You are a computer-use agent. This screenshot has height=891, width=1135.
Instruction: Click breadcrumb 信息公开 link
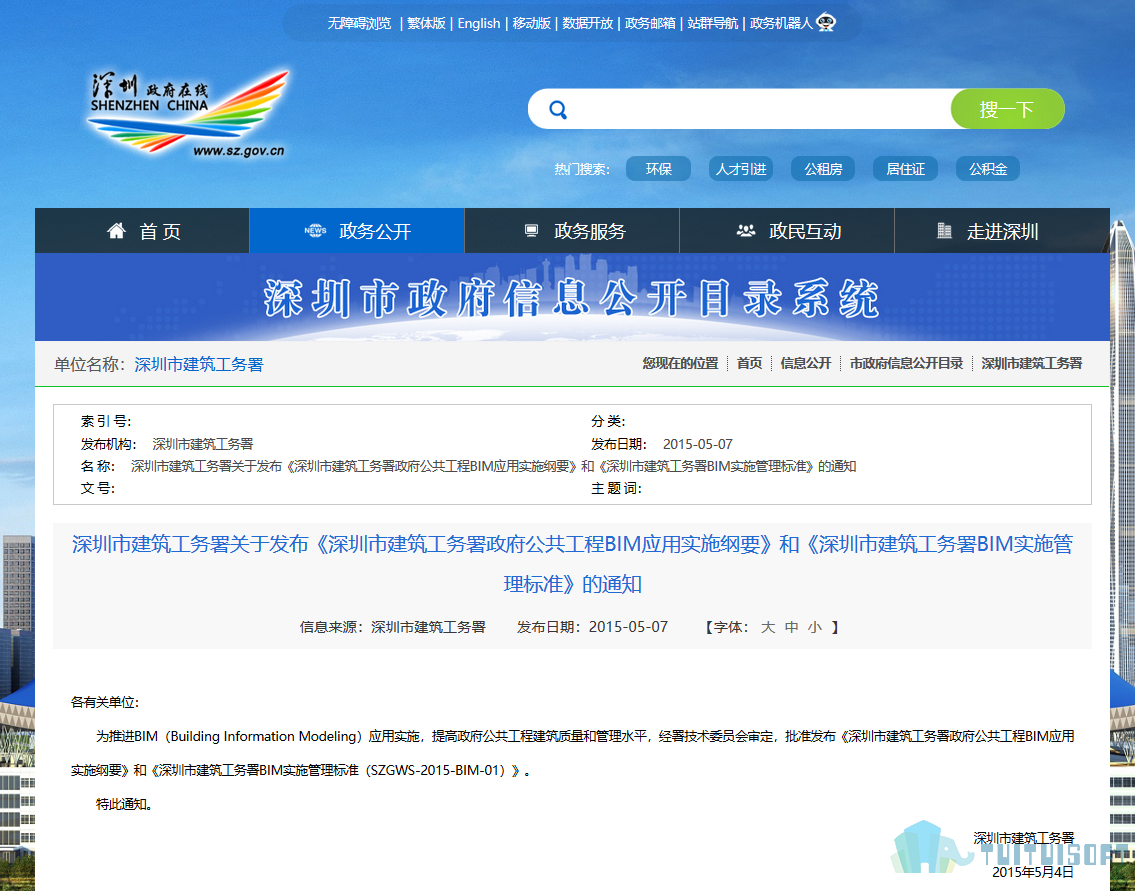(x=806, y=363)
